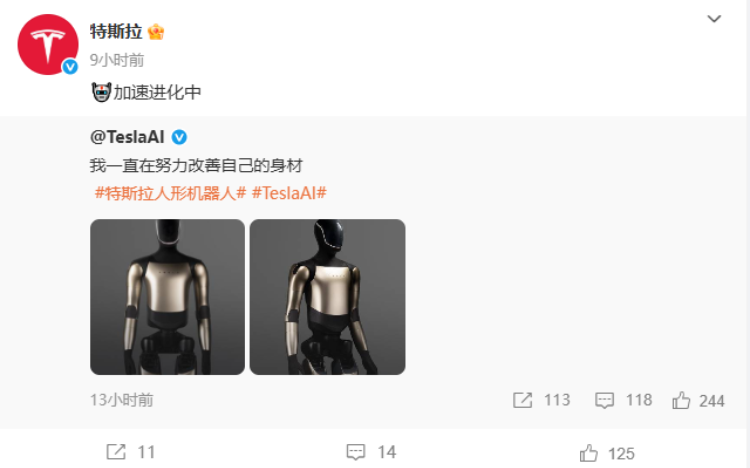
Task: Open the quoted post text 我一直在努力改善自己的身材
Action: 196,166
